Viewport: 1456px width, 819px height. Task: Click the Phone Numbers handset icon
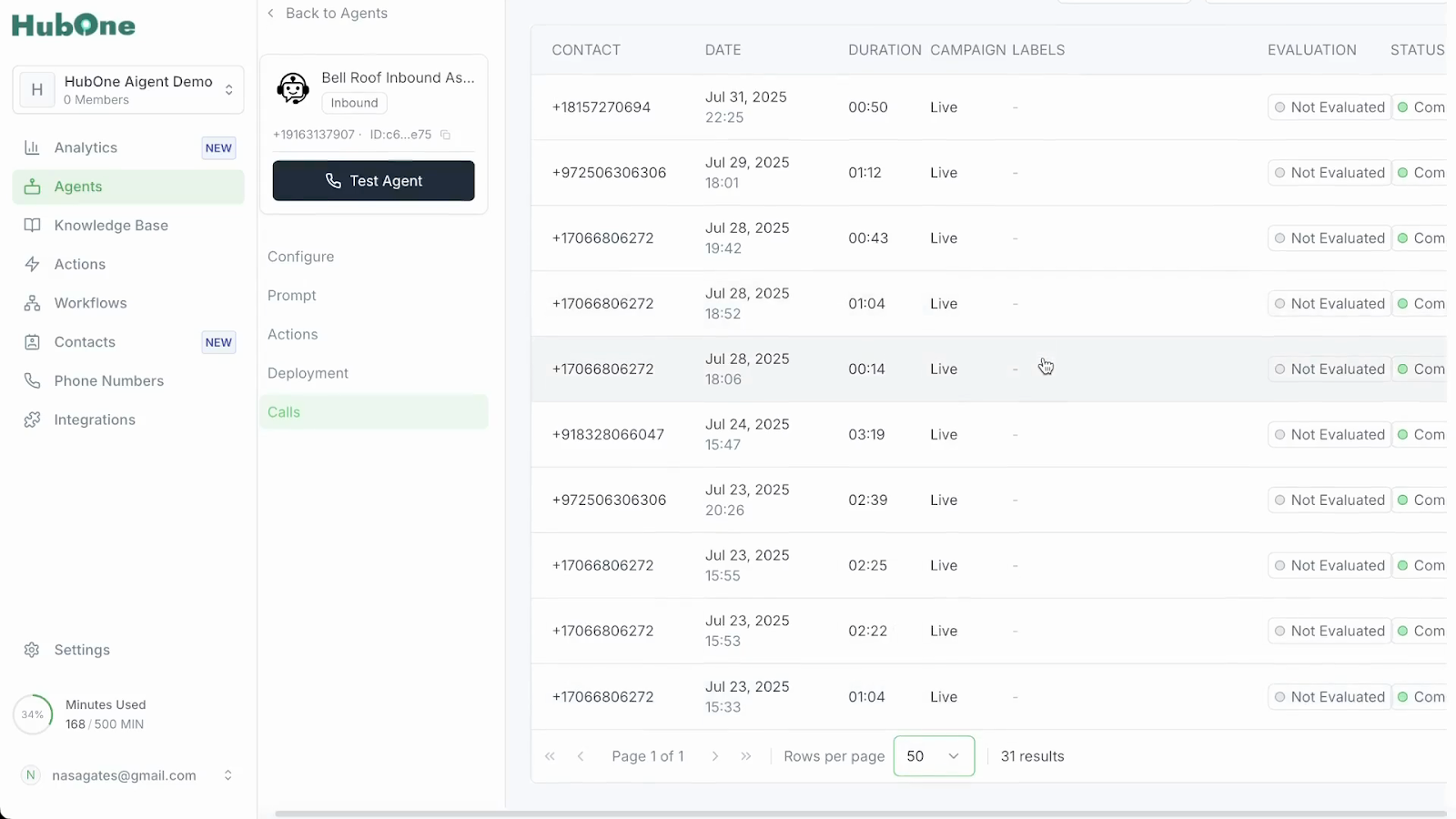[x=32, y=380]
